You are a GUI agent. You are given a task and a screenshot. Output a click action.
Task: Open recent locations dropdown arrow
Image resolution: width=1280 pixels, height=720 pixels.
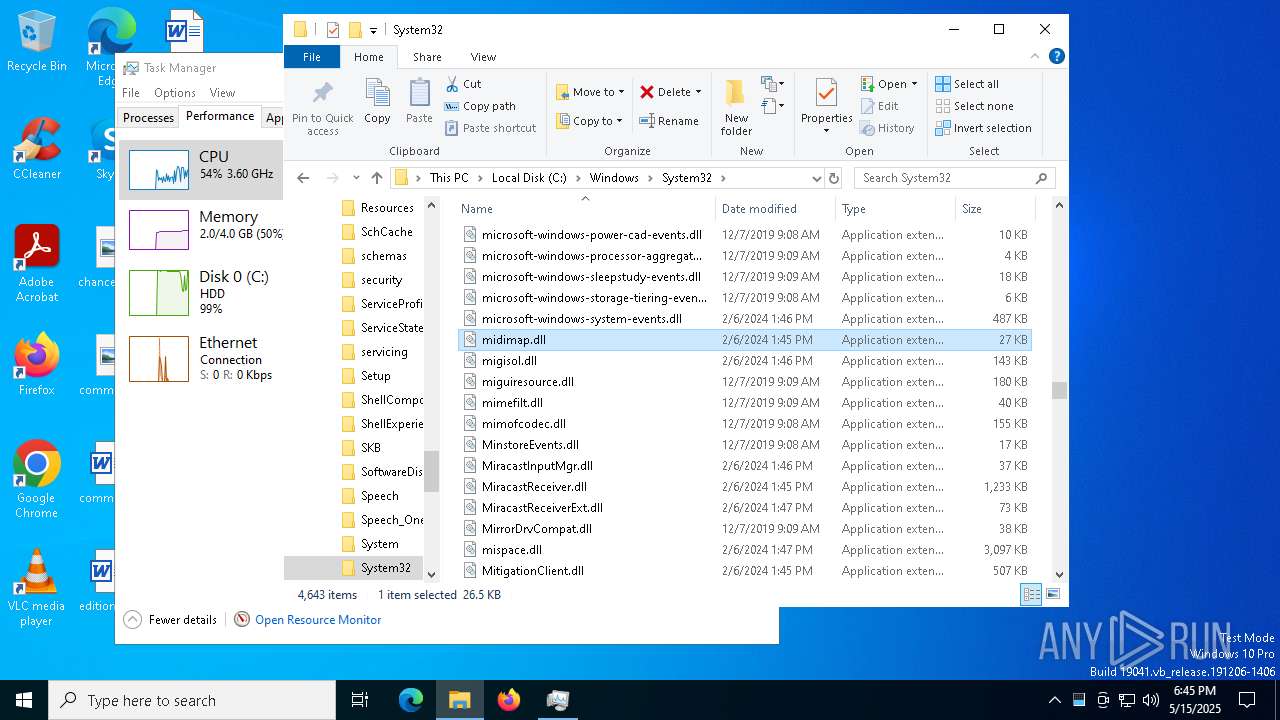356,178
